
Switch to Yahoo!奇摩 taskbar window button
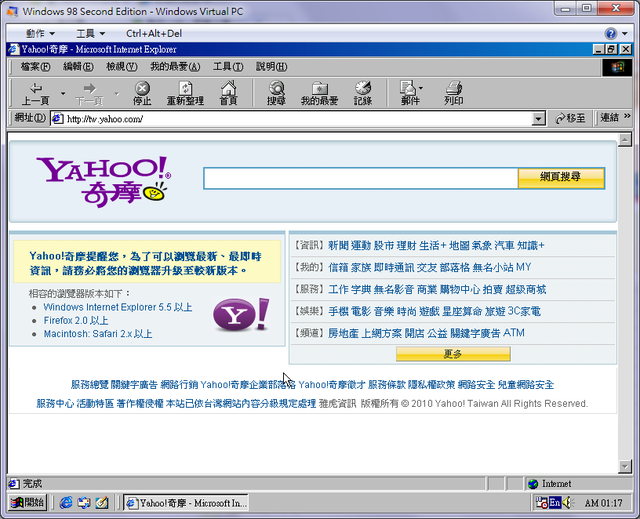click(x=186, y=503)
